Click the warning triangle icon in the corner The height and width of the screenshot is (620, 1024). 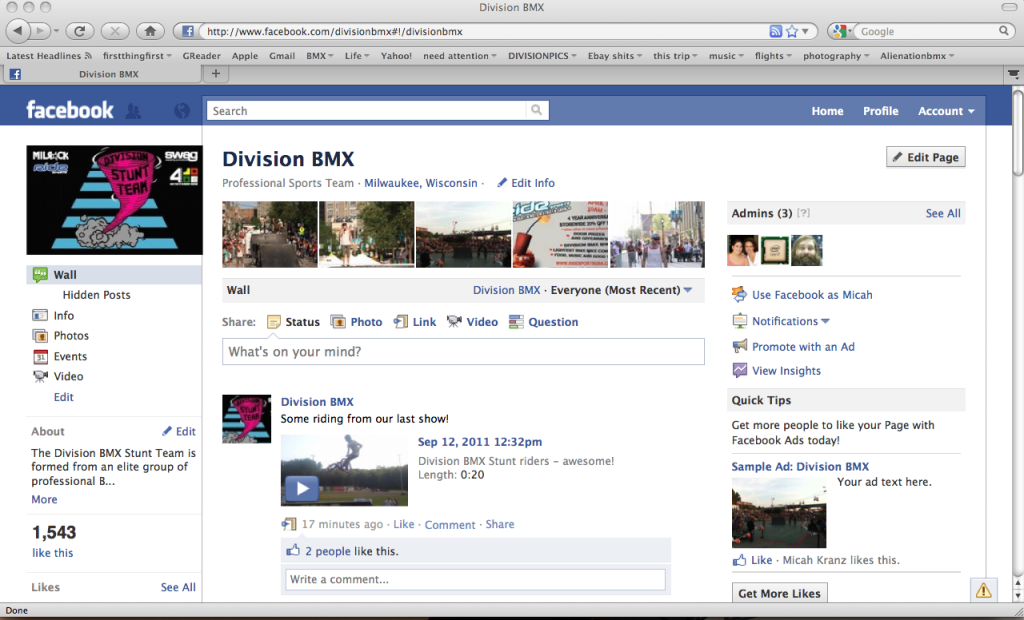tap(984, 590)
